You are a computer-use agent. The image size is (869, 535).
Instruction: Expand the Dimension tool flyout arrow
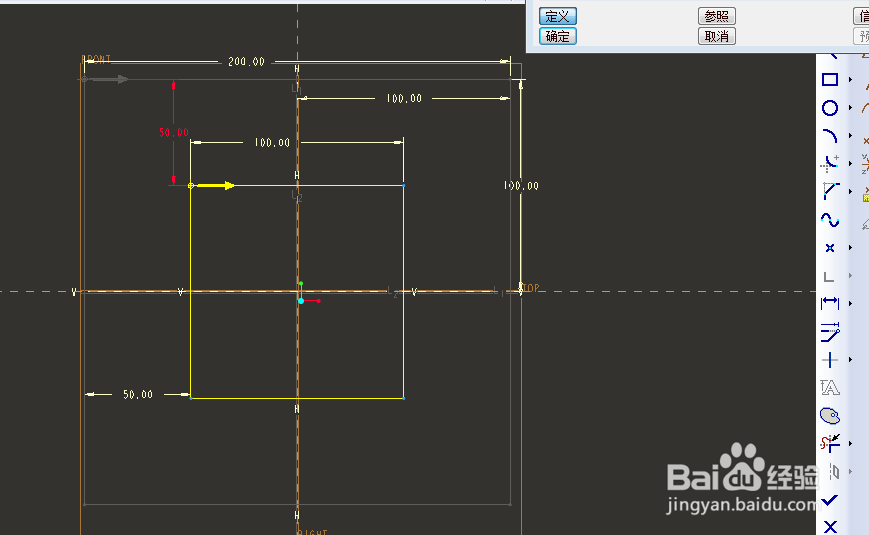(x=850, y=303)
